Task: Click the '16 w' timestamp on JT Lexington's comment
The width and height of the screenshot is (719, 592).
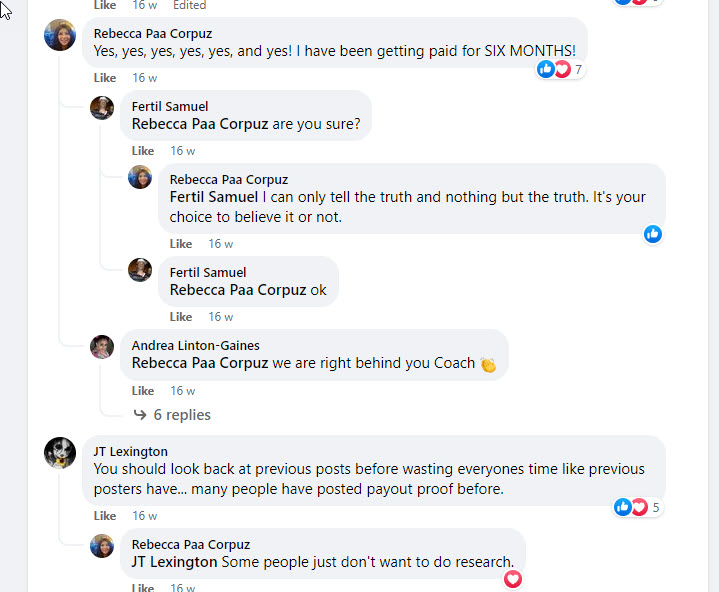Action: 145,516
